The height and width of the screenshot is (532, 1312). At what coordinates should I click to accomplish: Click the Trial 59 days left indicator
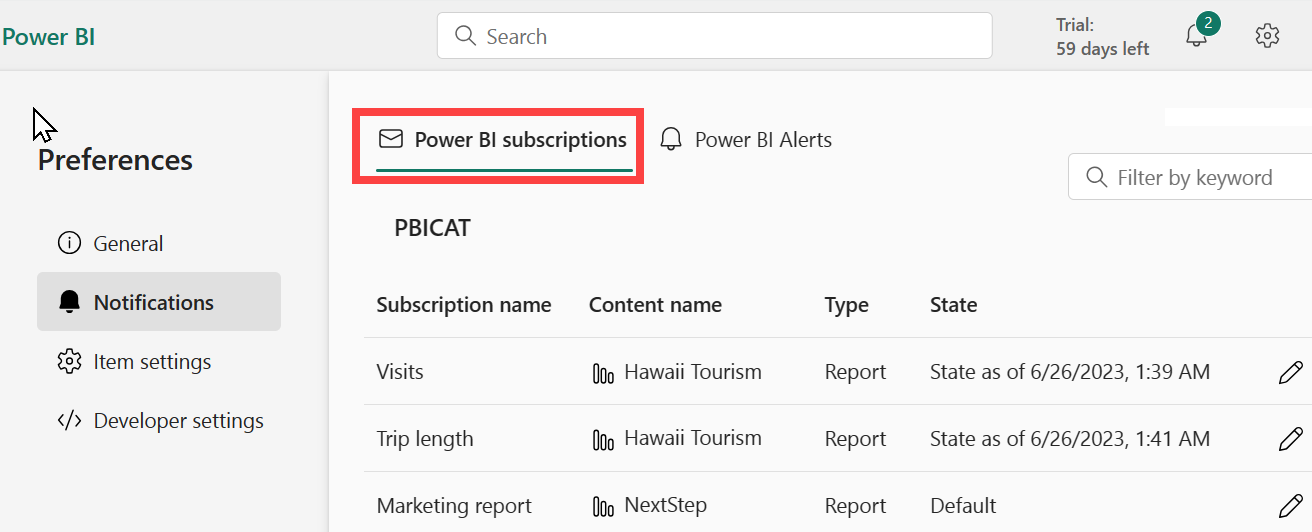(1102, 37)
